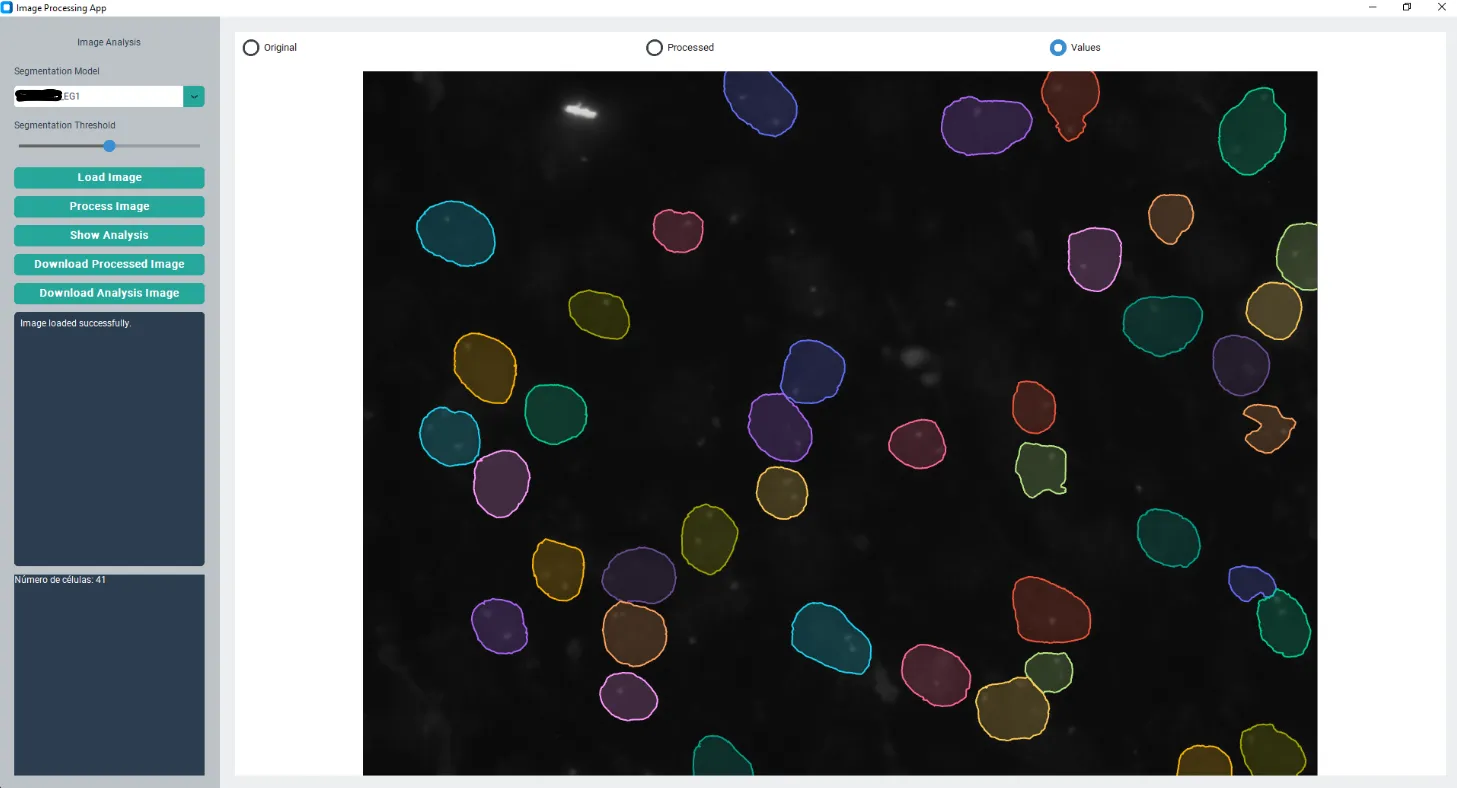This screenshot has width=1457, height=788.
Task: Click the segmented cell image canvas
Action: (x=840, y=420)
